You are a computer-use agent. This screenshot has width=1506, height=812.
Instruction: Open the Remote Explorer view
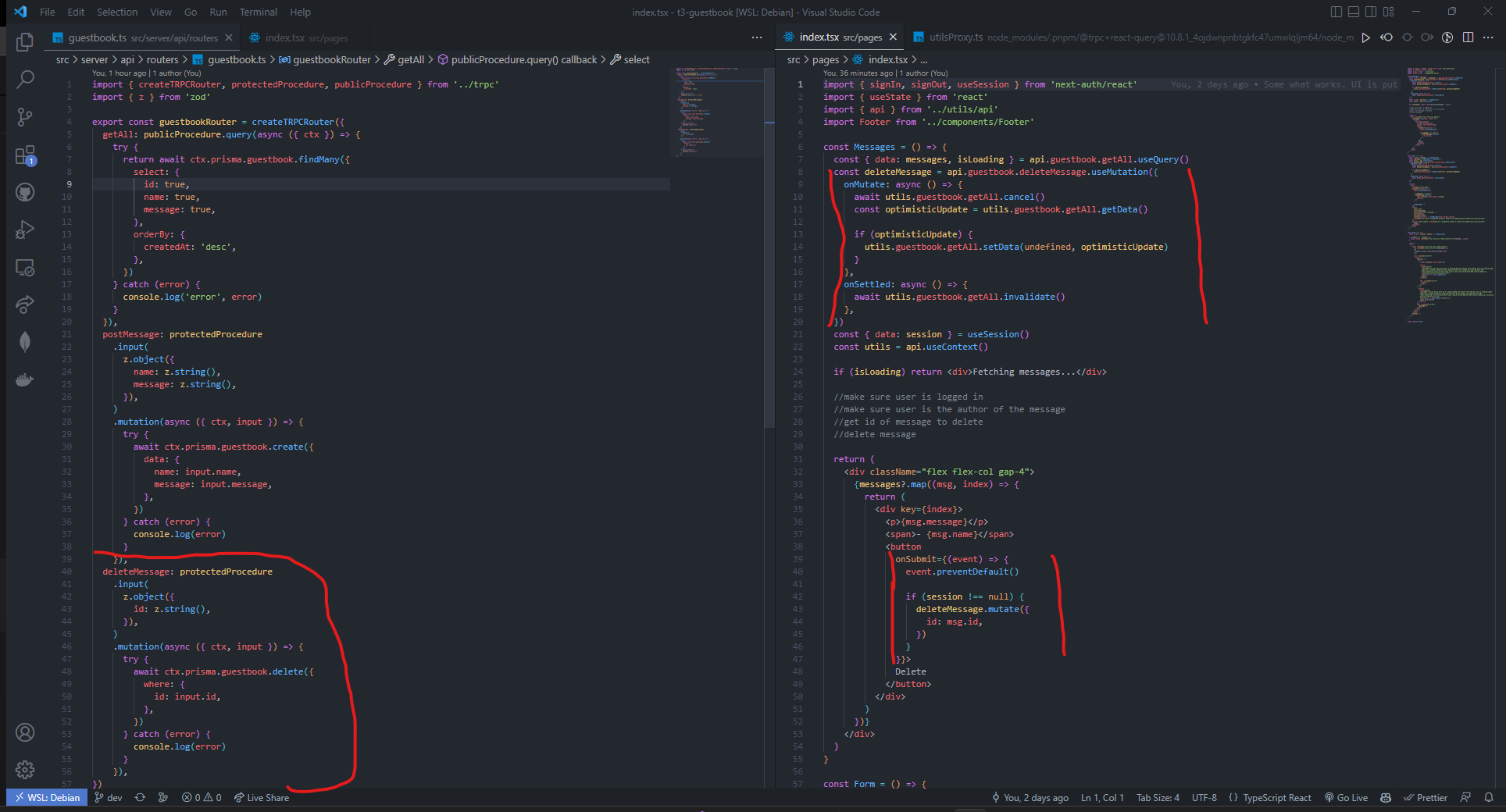tap(25, 267)
